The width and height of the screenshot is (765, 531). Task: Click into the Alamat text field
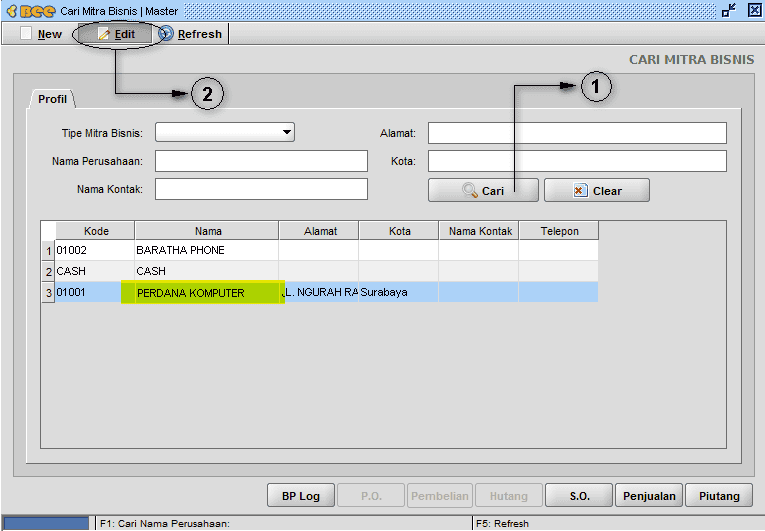click(x=577, y=133)
